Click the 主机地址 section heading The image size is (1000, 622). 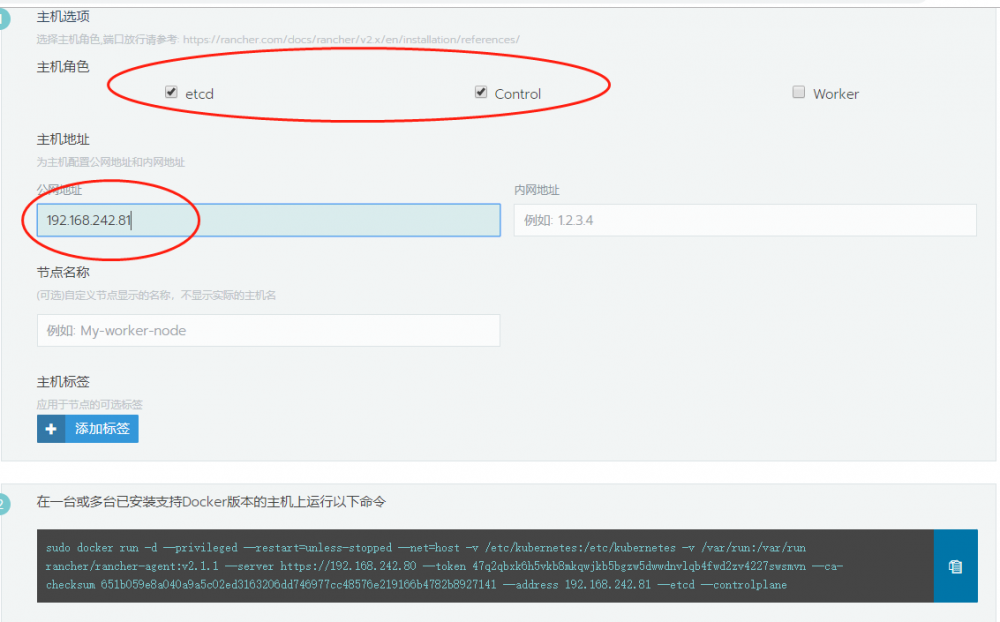coord(60,141)
